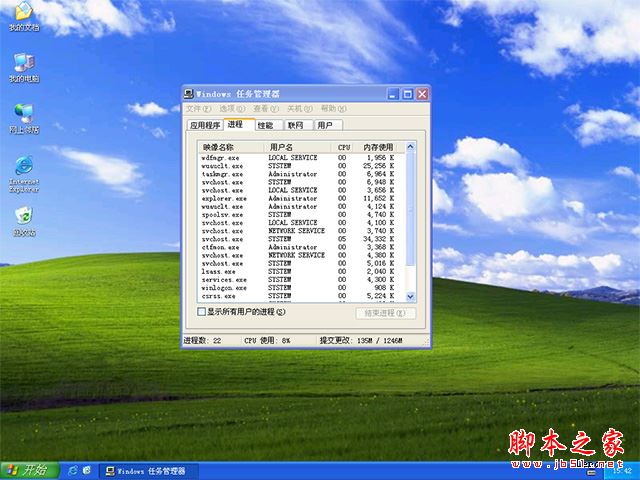Open the 我的文档 desktop icon
This screenshot has height=480, width=640.
point(24,16)
